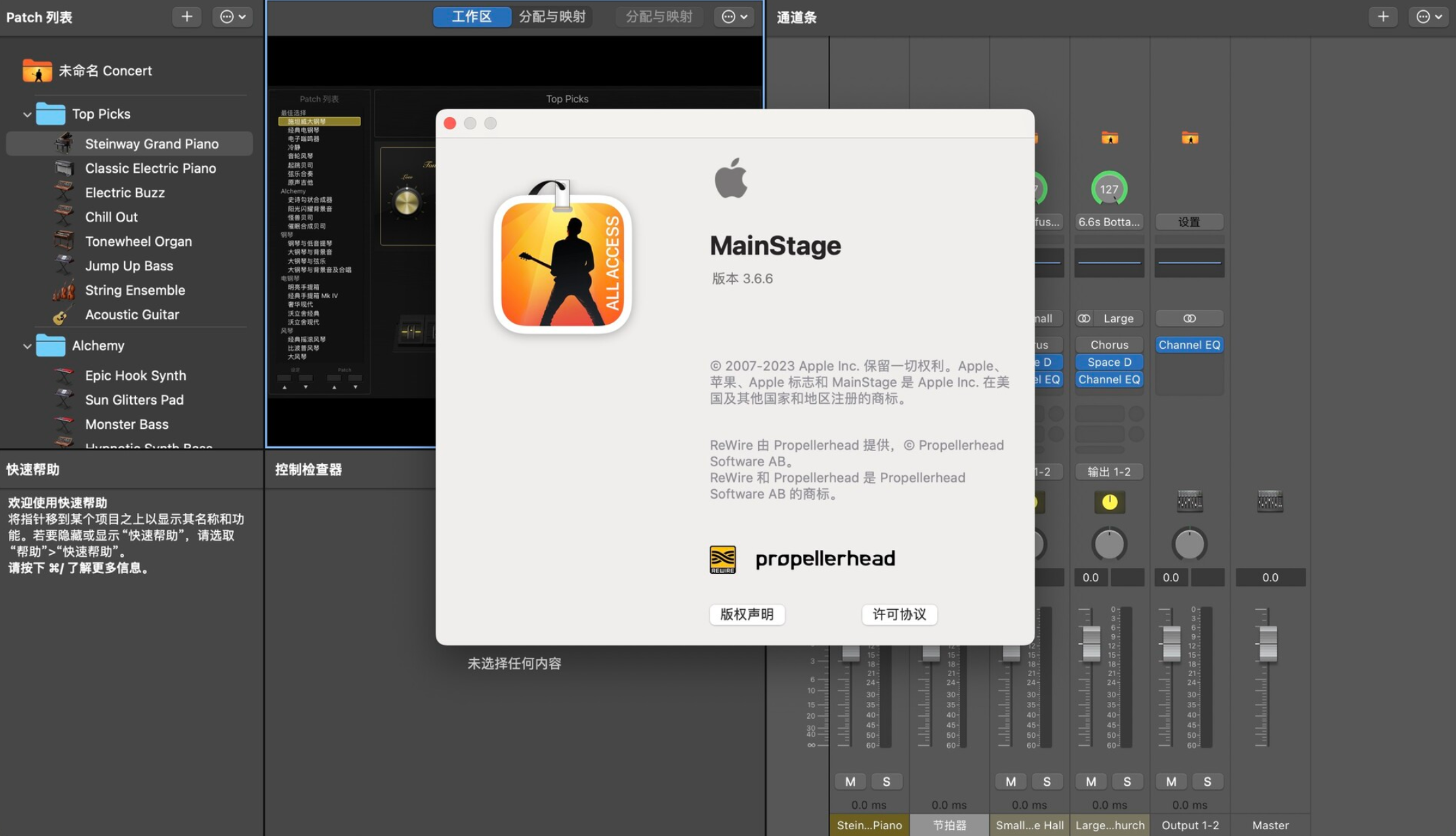Image resolution: width=1456 pixels, height=836 pixels.
Task: Open the 输出 1-2 output slot menu
Action: (x=1109, y=472)
